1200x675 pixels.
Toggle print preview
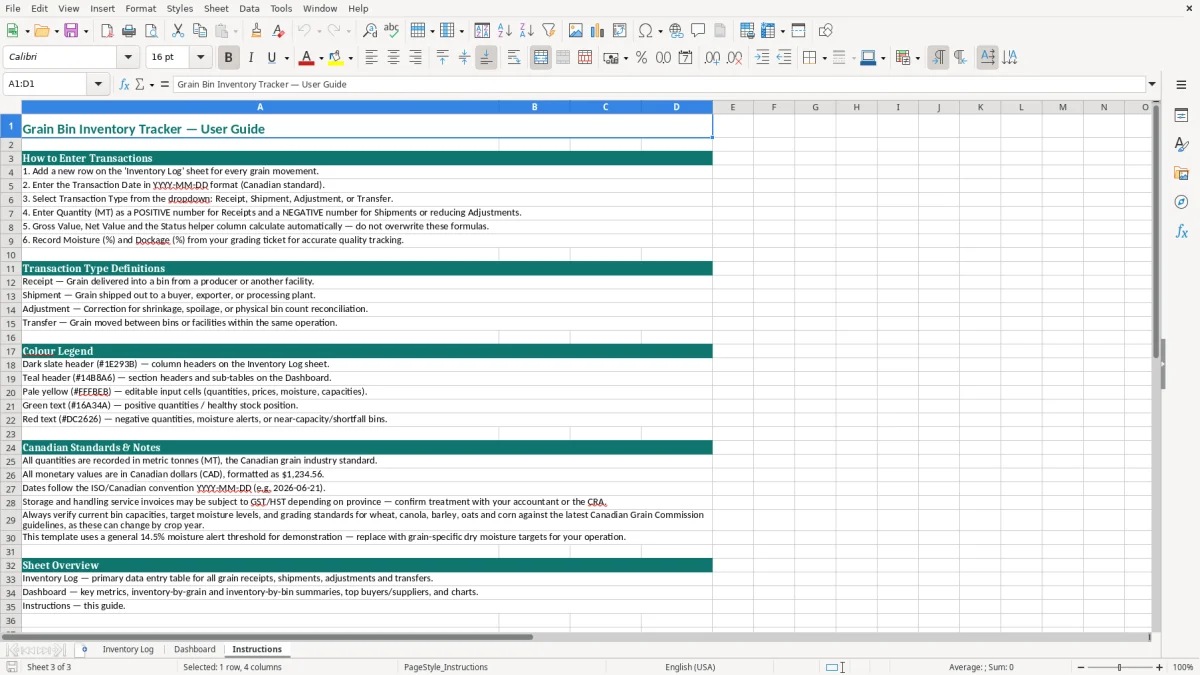pos(151,31)
